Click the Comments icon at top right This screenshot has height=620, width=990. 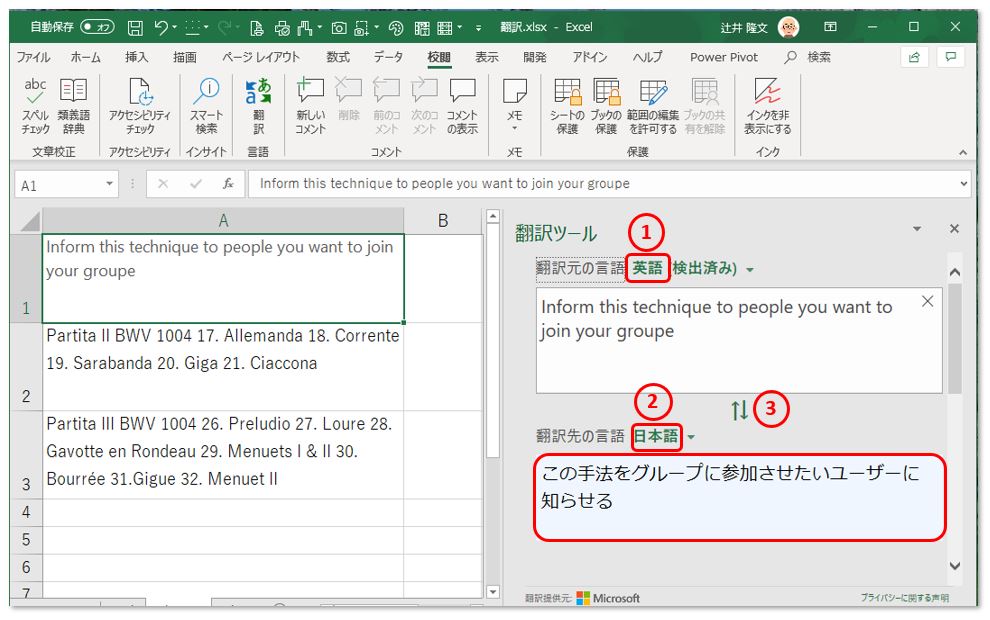pyautogui.click(x=951, y=57)
